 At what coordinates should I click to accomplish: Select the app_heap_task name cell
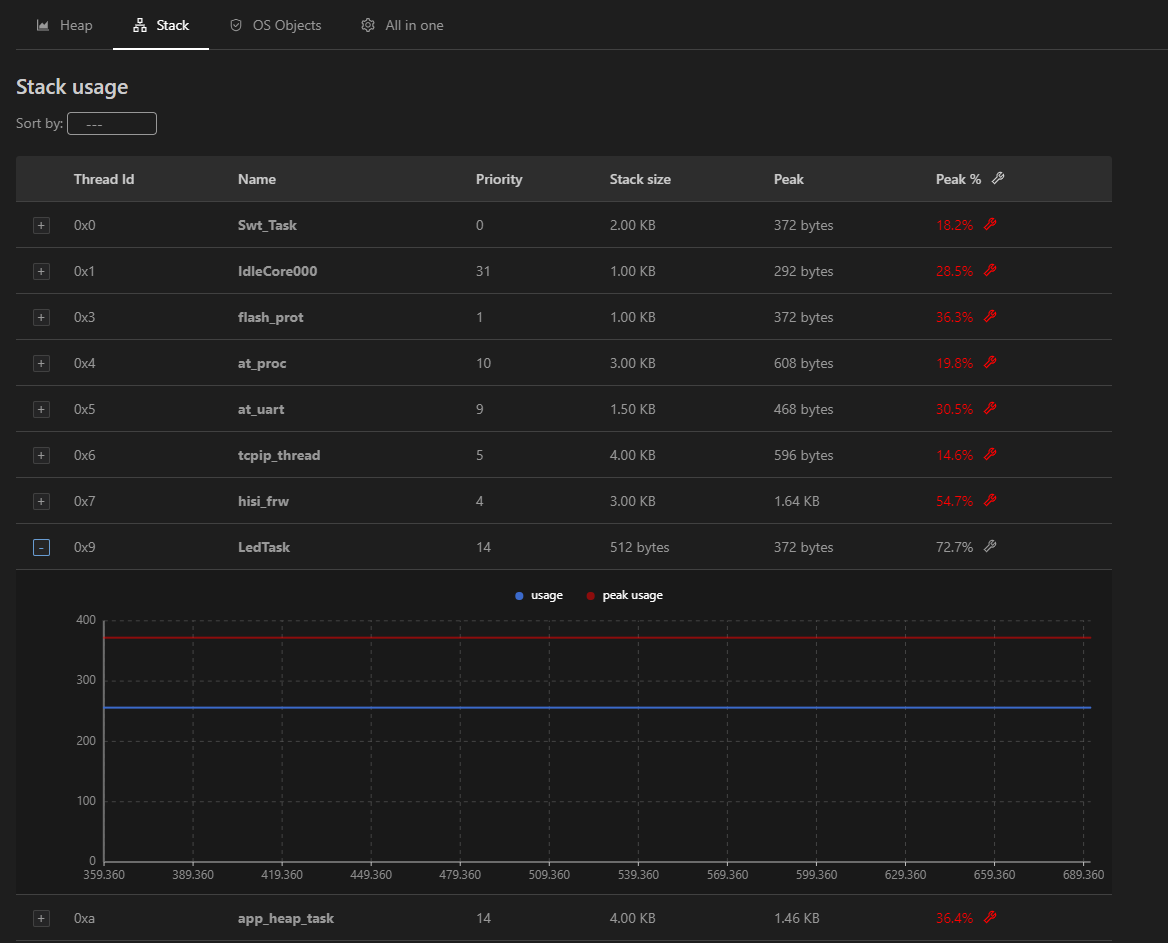coord(285,918)
